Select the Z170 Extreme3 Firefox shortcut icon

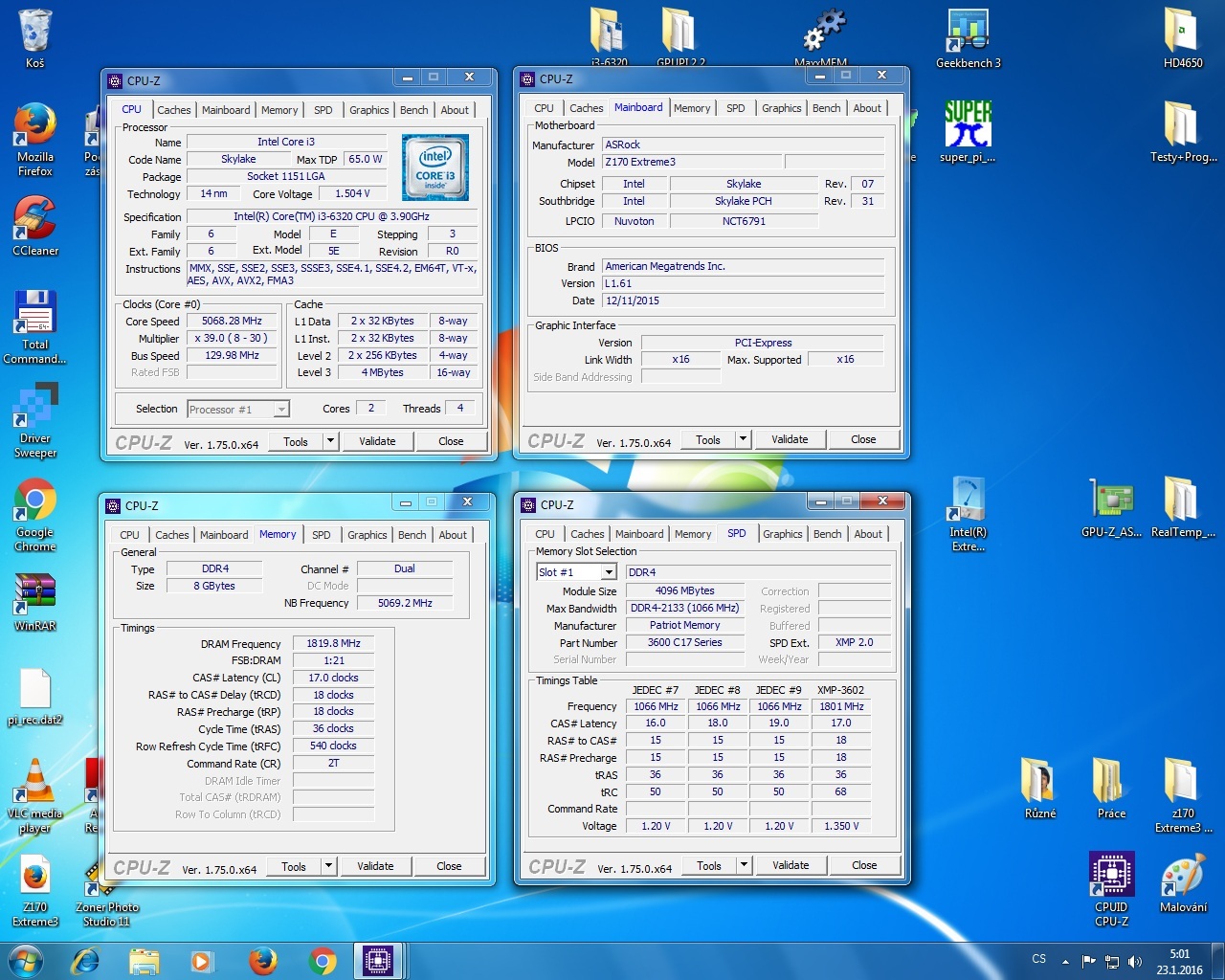click(x=34, y=892)
